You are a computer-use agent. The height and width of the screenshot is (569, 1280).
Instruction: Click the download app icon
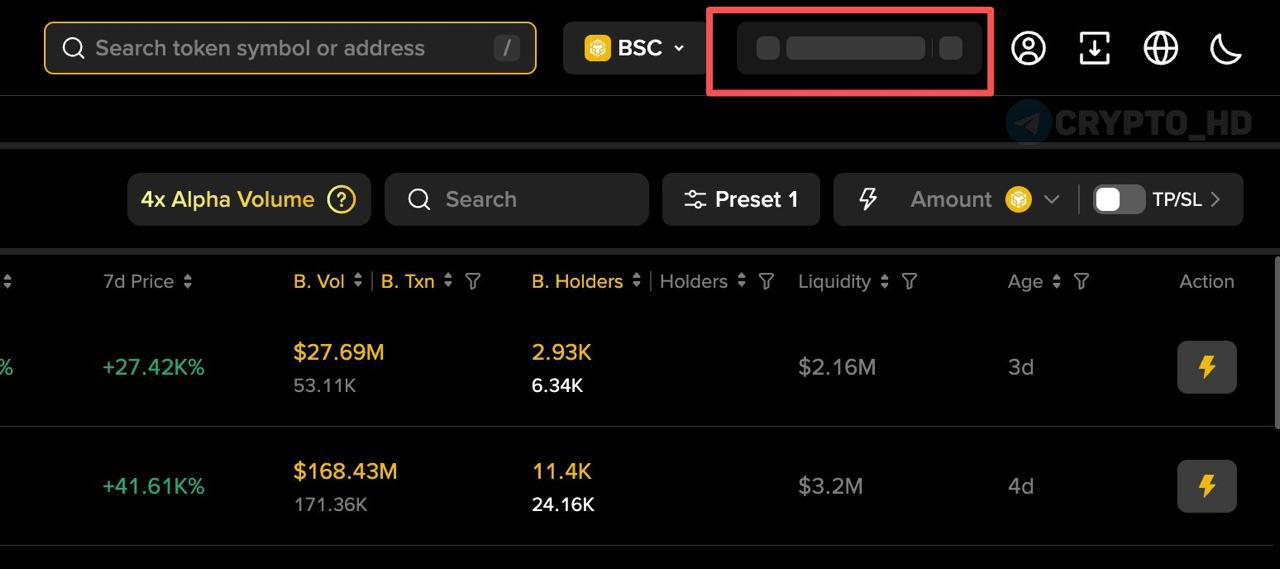[x=1094, y=48]
